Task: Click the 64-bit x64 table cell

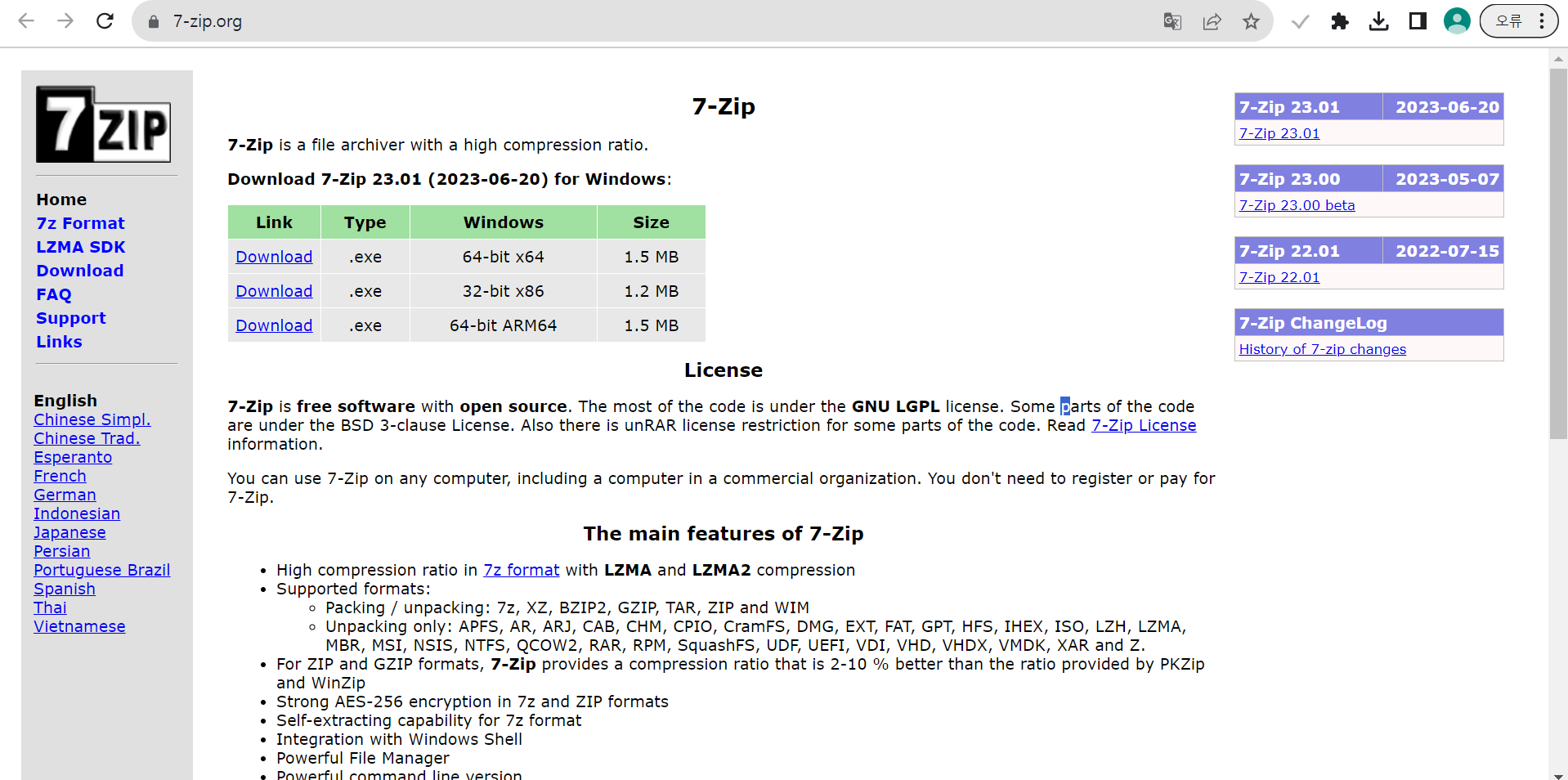Action: (x=504, y=257)
